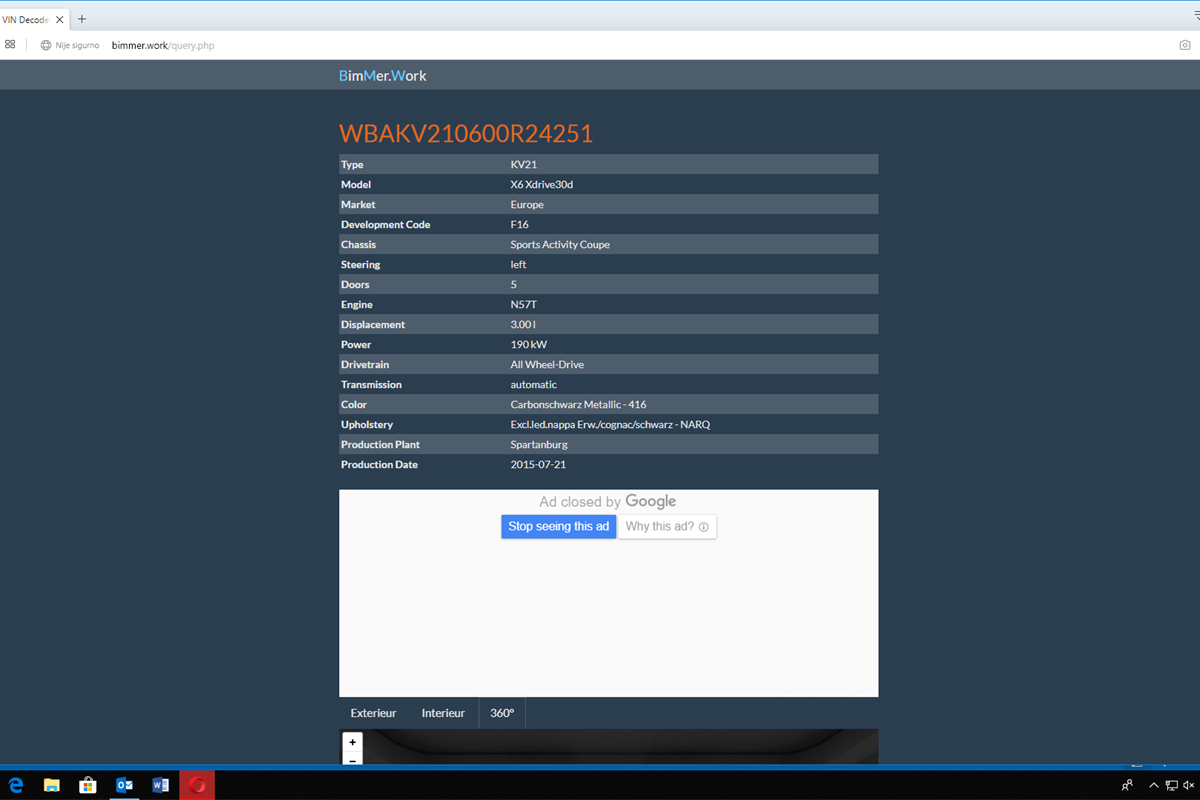
Task: Open network status tray icon
Action: 1171,786
